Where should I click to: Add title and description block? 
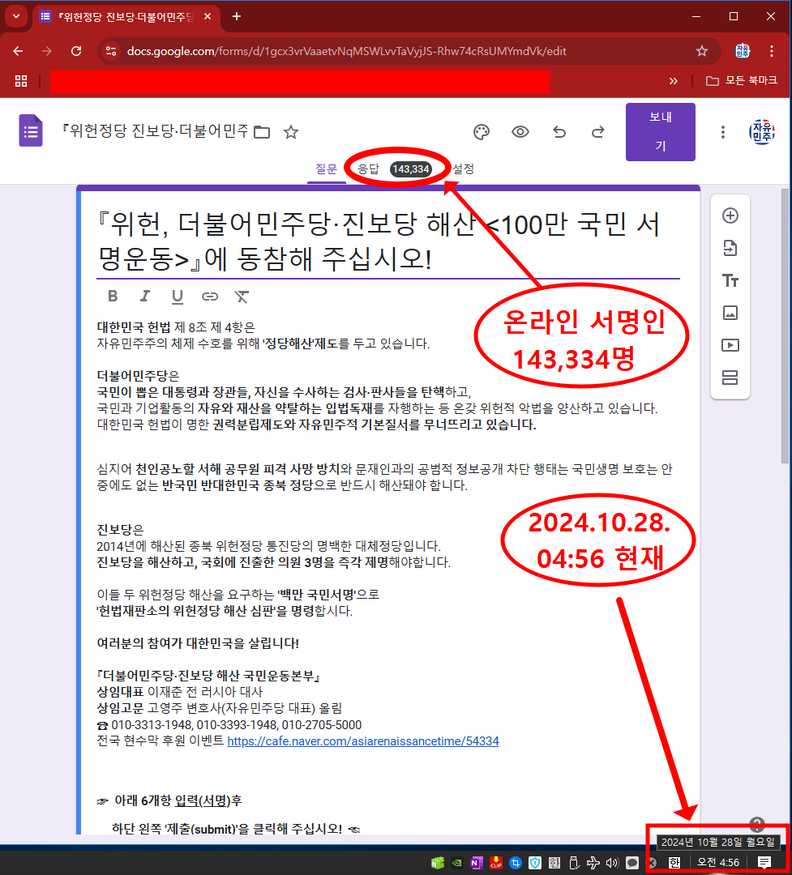(730, 280)
